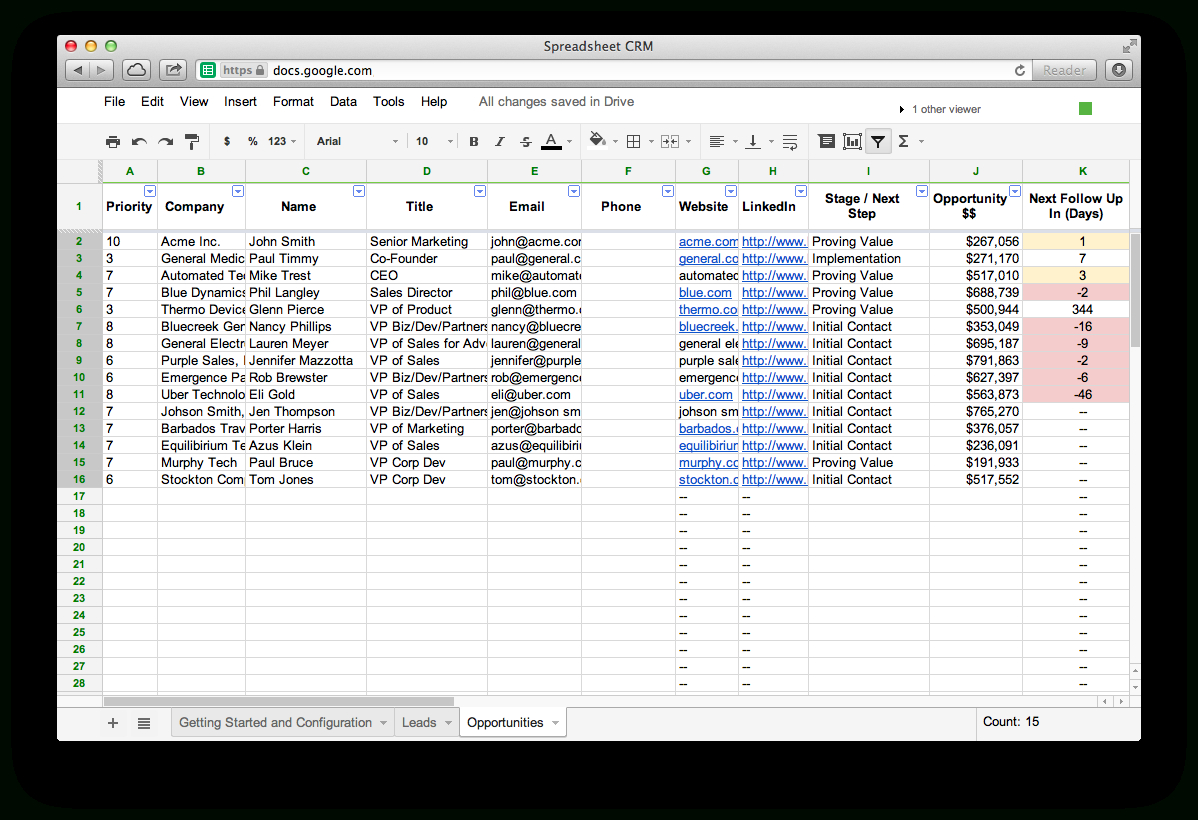Click the docs.google.com address bar
Image resolution: width=1198 pixels, height=820 pixels.
tap(600, 70)
